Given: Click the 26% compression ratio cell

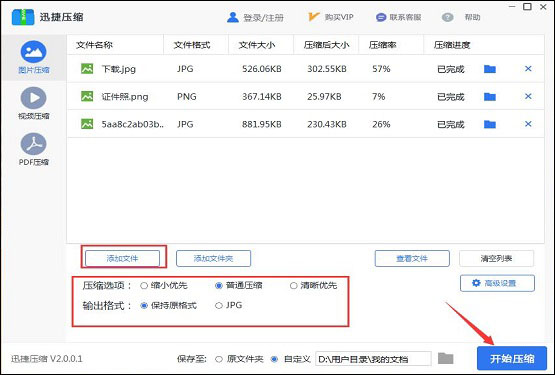Looking at the screenshot, I should coord(381,124).
